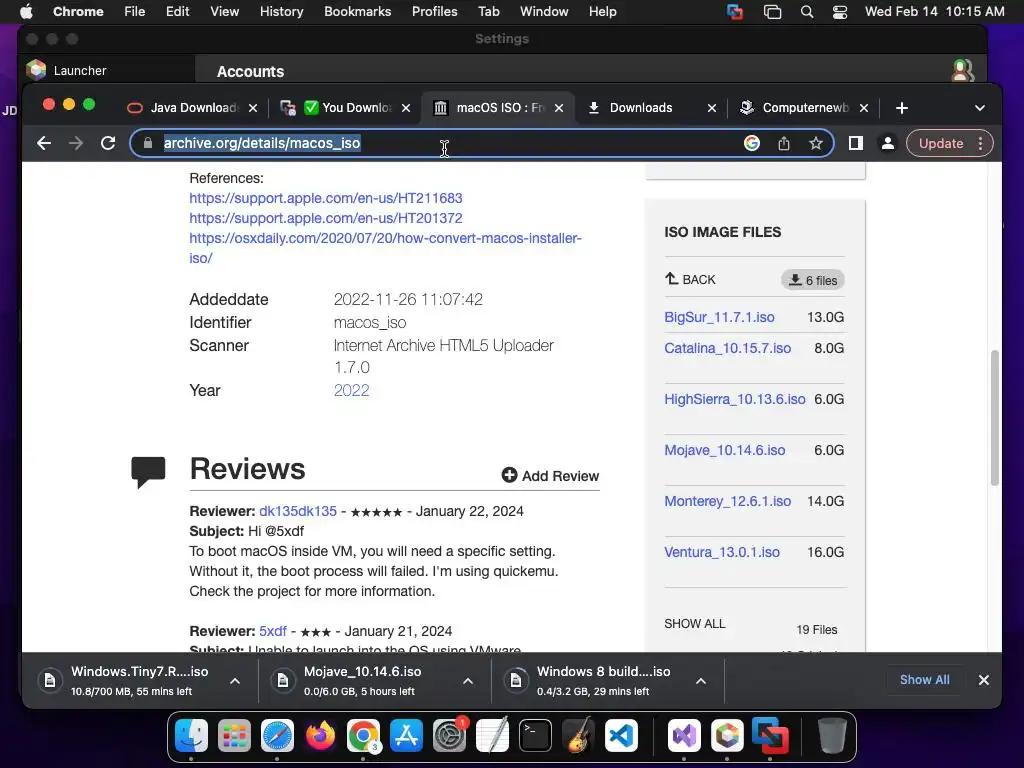Open Spotlight search in menu bar
Image resolution: width=1024 pixels, height=768 pixels.
pos(807,12)
